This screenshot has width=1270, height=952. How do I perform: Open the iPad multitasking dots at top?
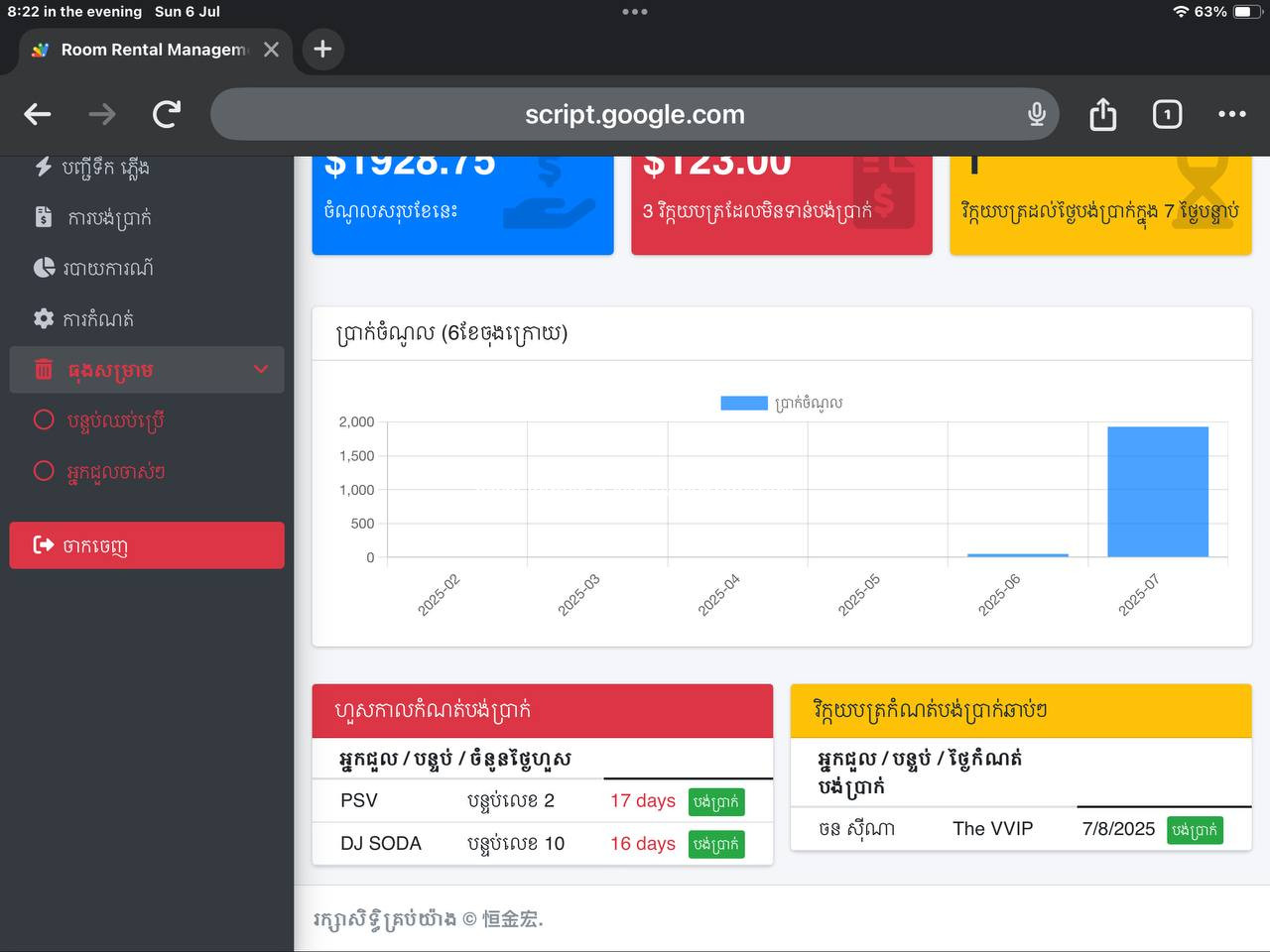pyautogui.click(x=635, y=12)
